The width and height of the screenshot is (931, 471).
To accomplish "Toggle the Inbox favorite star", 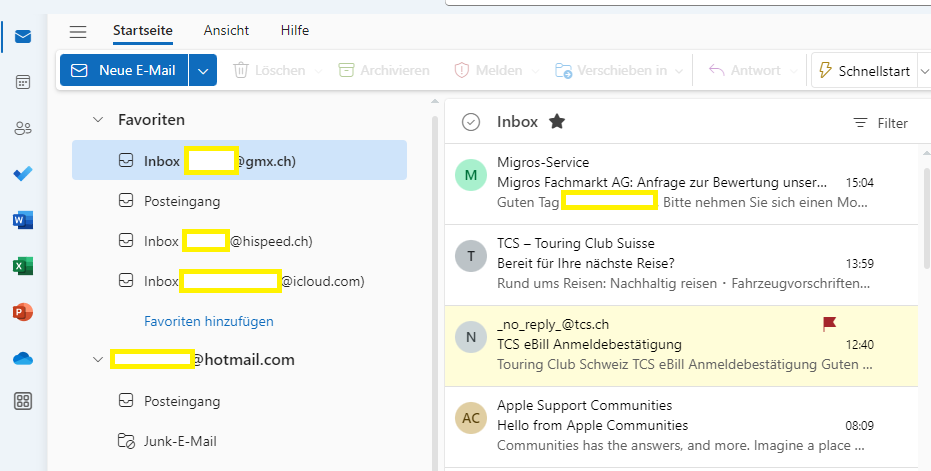I will tap(556, 122).
